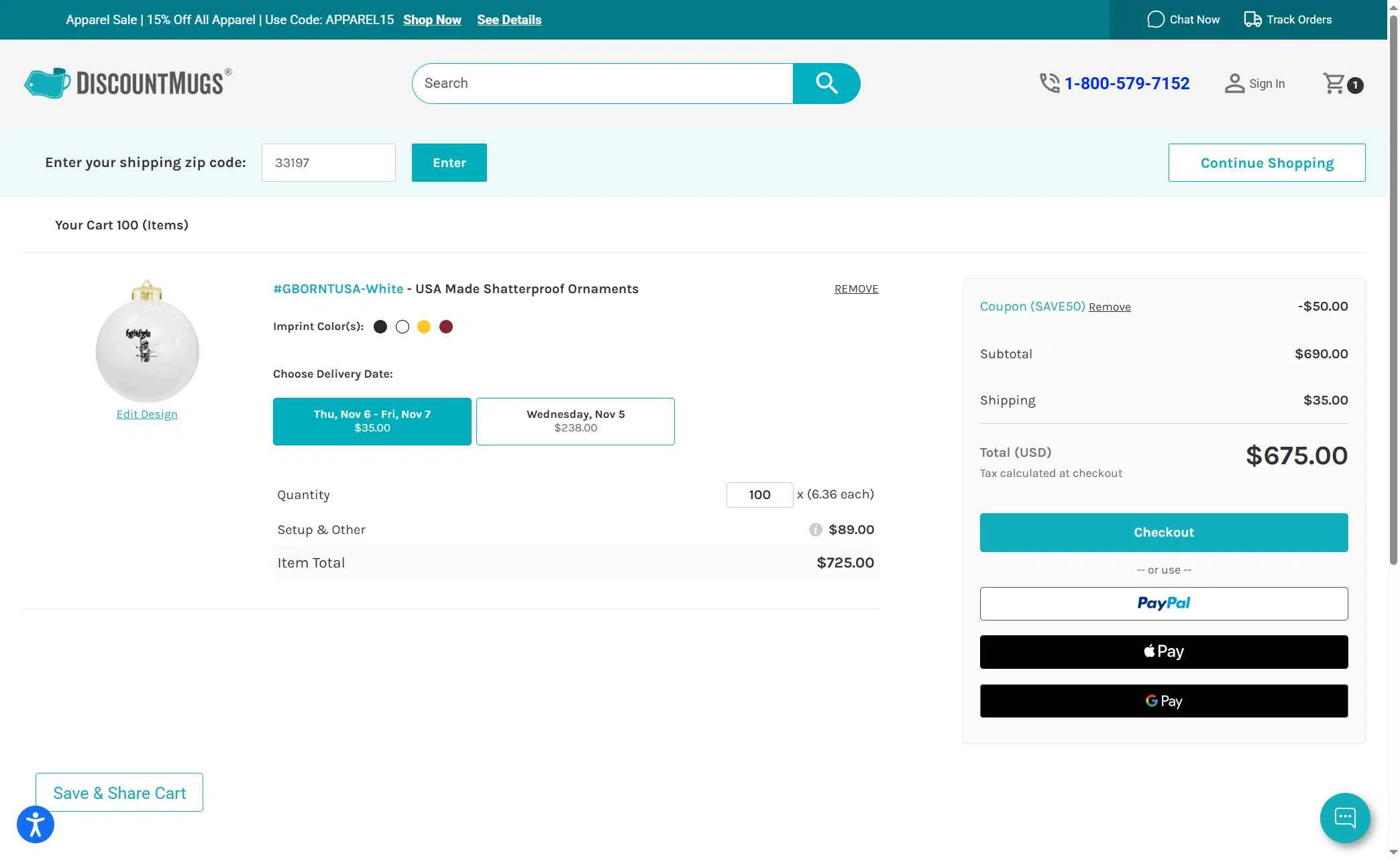Click Track Orders truck icon
Viewport: 1400px width, 860px height.
1252,19
